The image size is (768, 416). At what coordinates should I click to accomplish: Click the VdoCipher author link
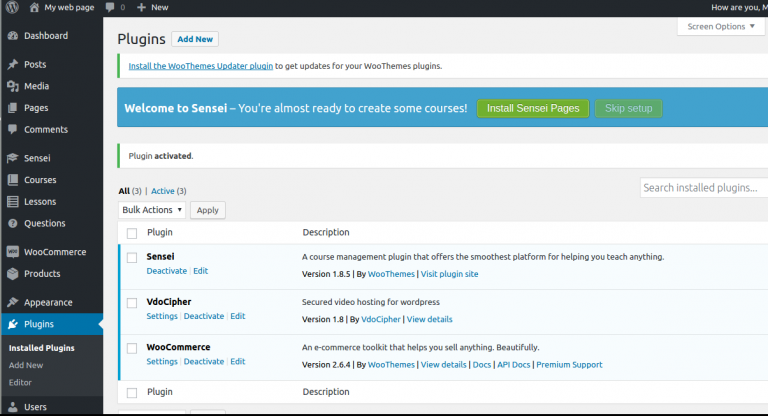coord(381,319)
